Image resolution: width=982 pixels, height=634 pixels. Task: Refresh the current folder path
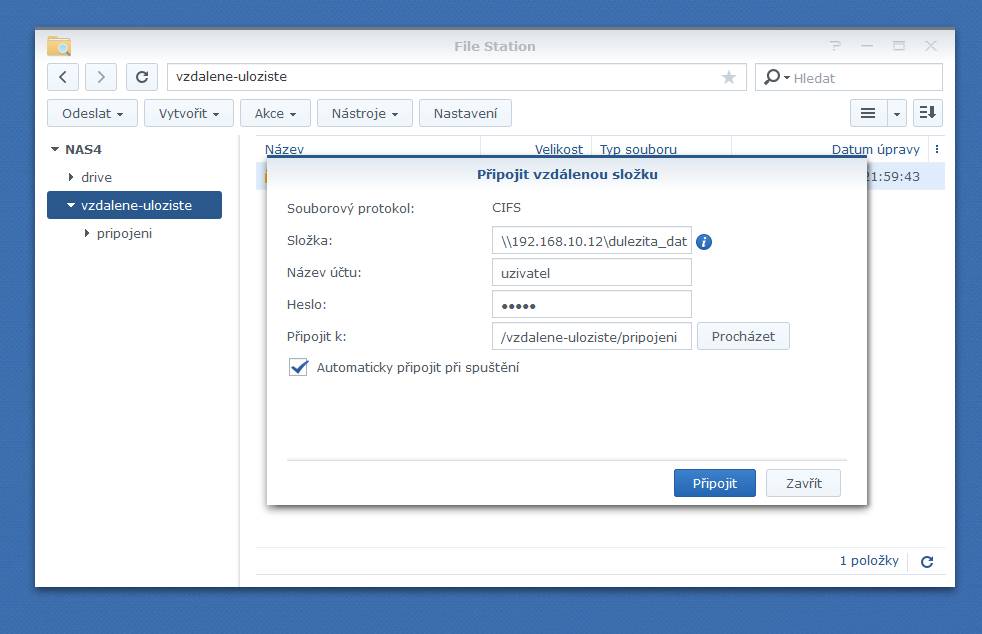[x=142, y=77]
